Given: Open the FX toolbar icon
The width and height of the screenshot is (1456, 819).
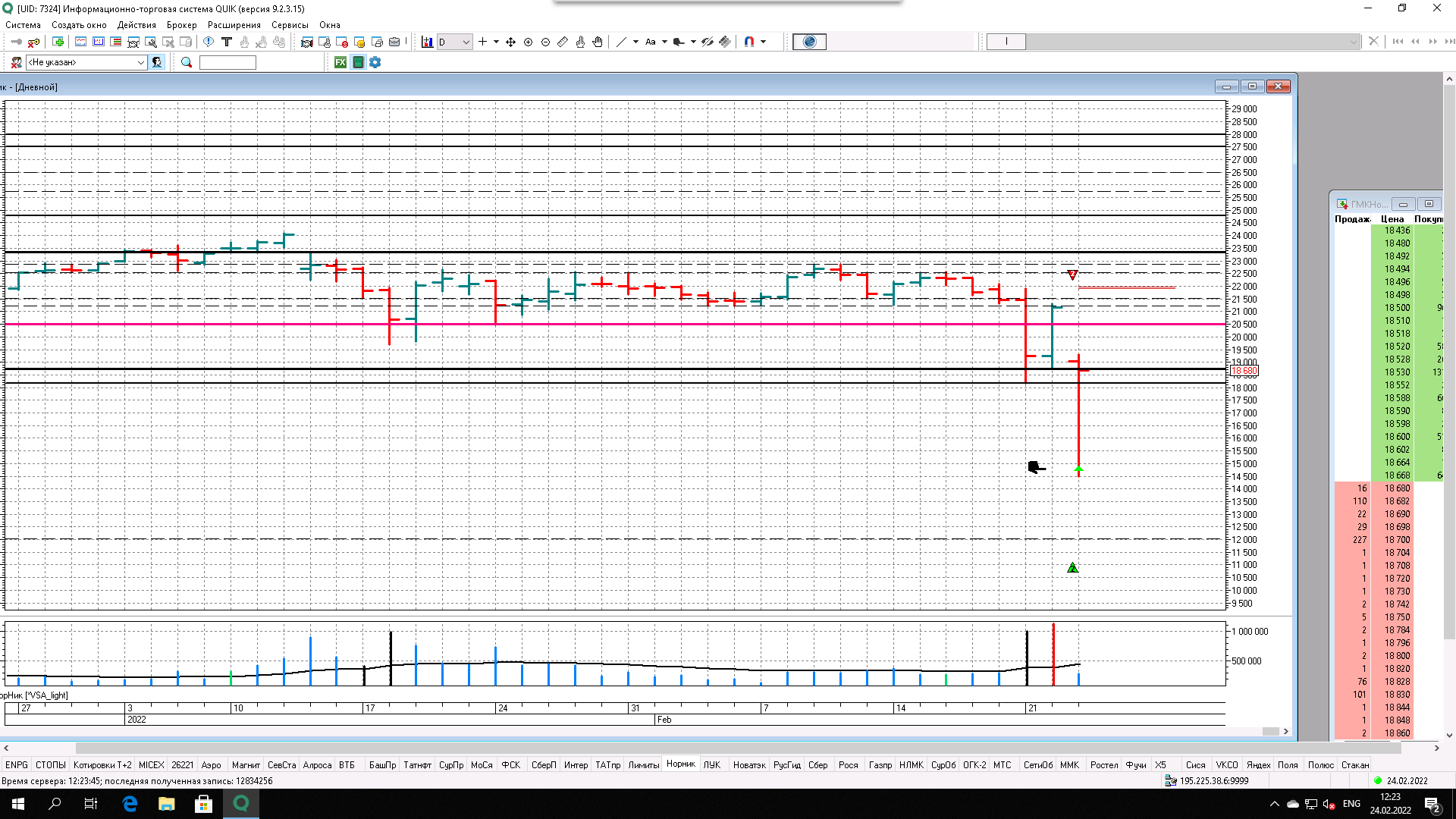Looking at the screenshot, I should pyautogui.click(x=340, y=63).
